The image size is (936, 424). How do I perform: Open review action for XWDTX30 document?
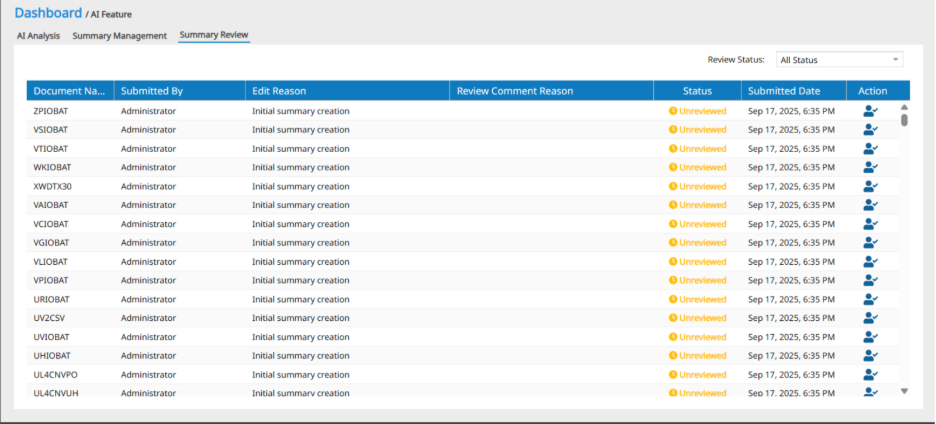[x=869, y=186]
